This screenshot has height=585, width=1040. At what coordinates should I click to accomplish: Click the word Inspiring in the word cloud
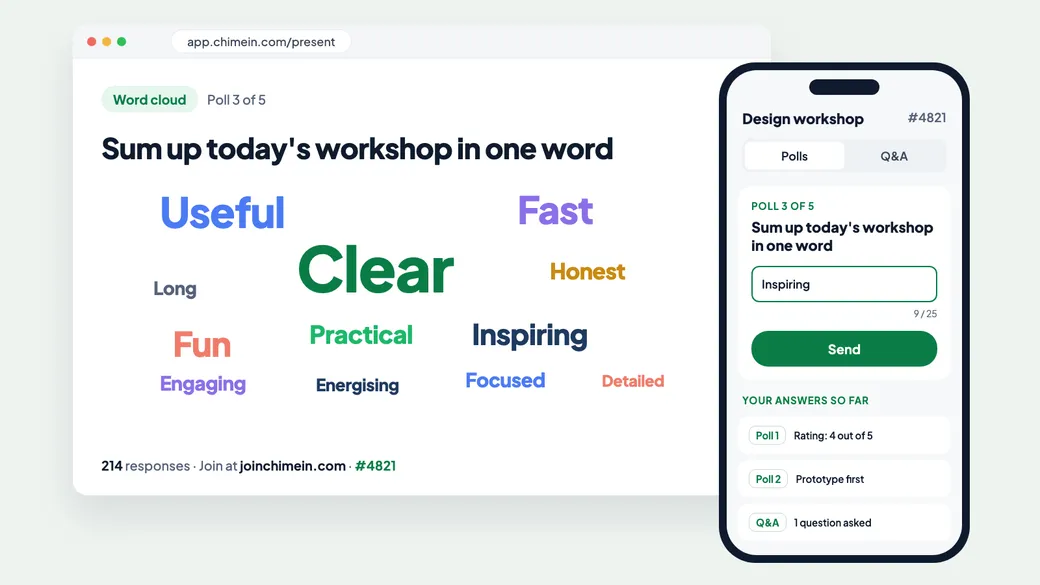[x=529, y=336]
